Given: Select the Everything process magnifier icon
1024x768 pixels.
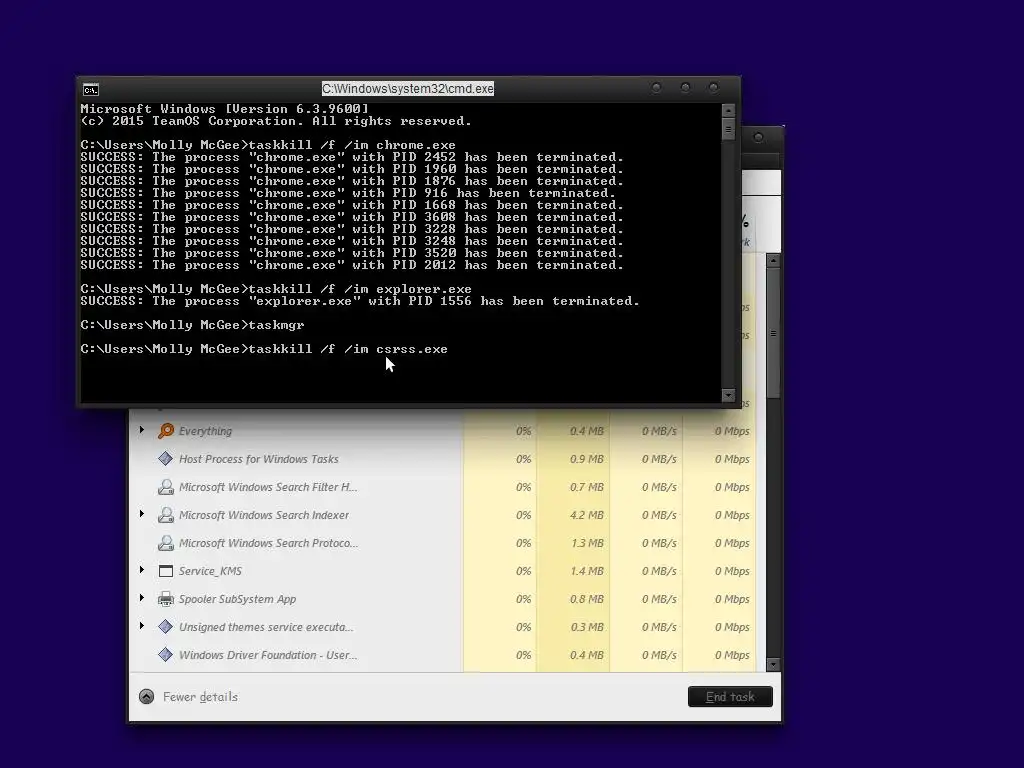Looking at the screenshot, I should [x=166, y=431].
